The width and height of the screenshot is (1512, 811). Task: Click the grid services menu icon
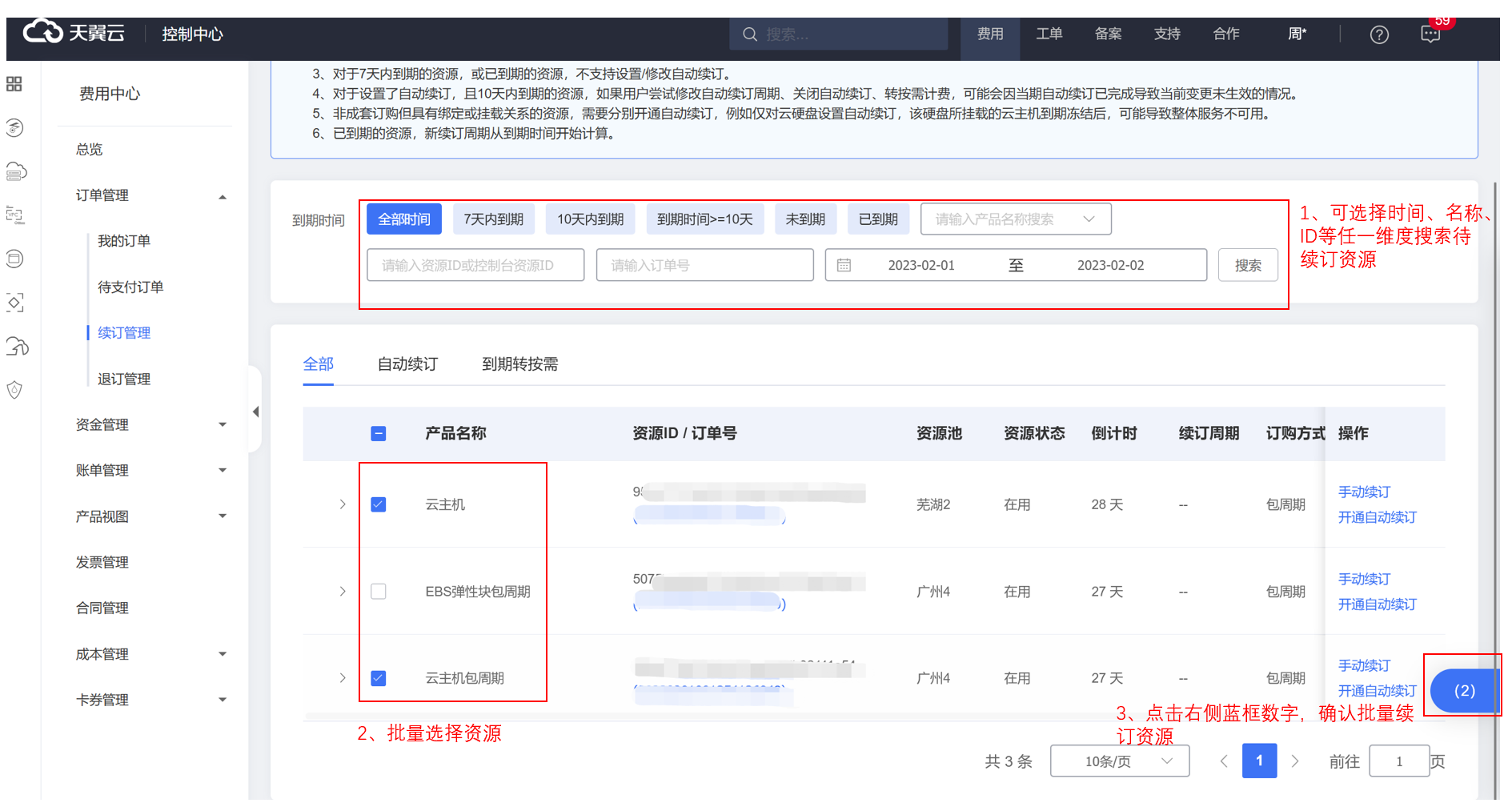[14, 84]
